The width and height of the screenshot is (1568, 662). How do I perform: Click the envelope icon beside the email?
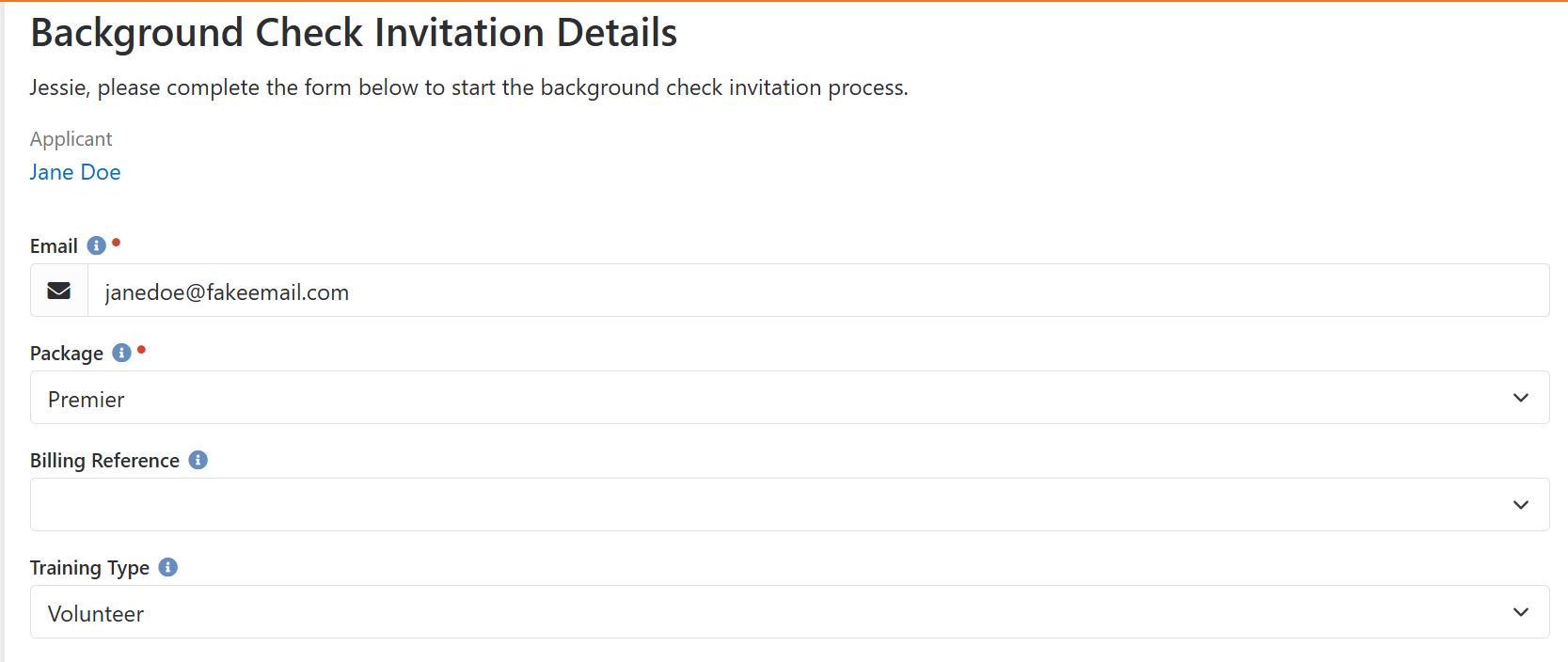click(59, 291)
